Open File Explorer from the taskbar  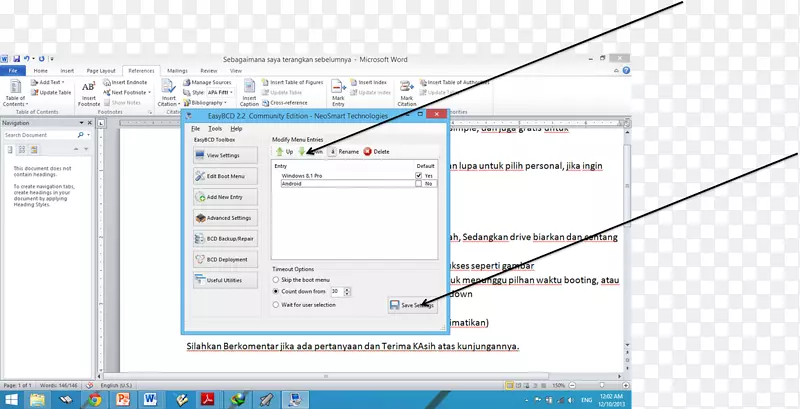(x=37, y=399)
